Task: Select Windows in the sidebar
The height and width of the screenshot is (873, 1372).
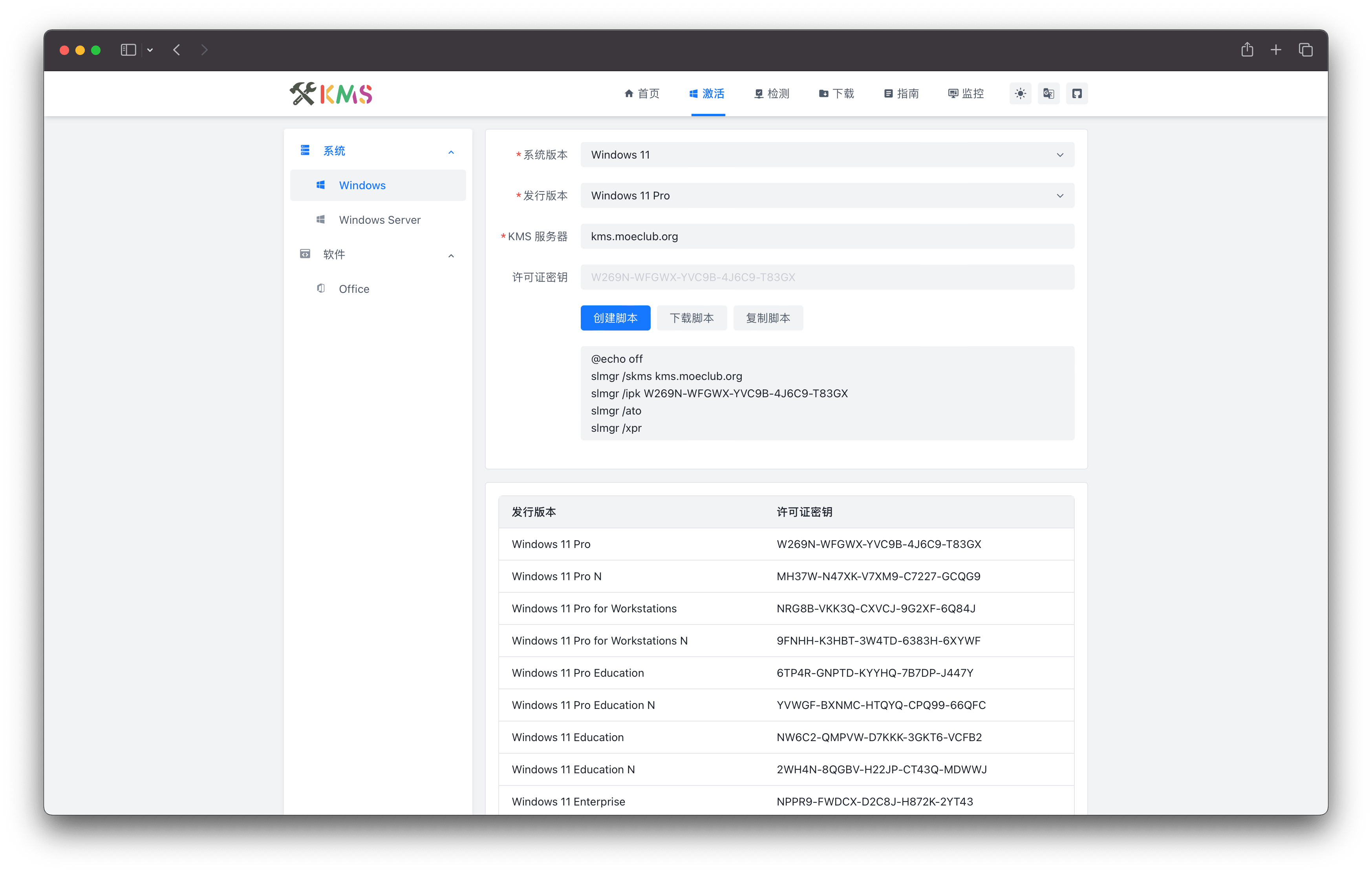Action: pos(378,185)
